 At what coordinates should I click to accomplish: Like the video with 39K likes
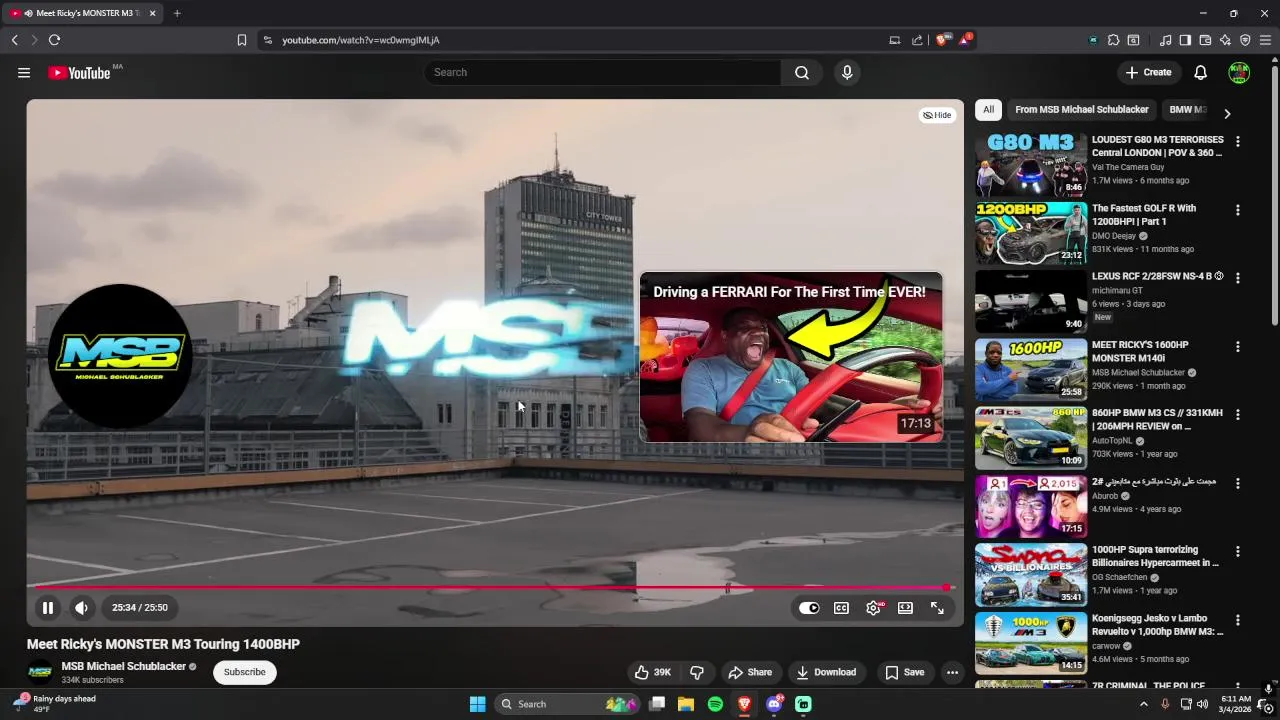point(652,672)
